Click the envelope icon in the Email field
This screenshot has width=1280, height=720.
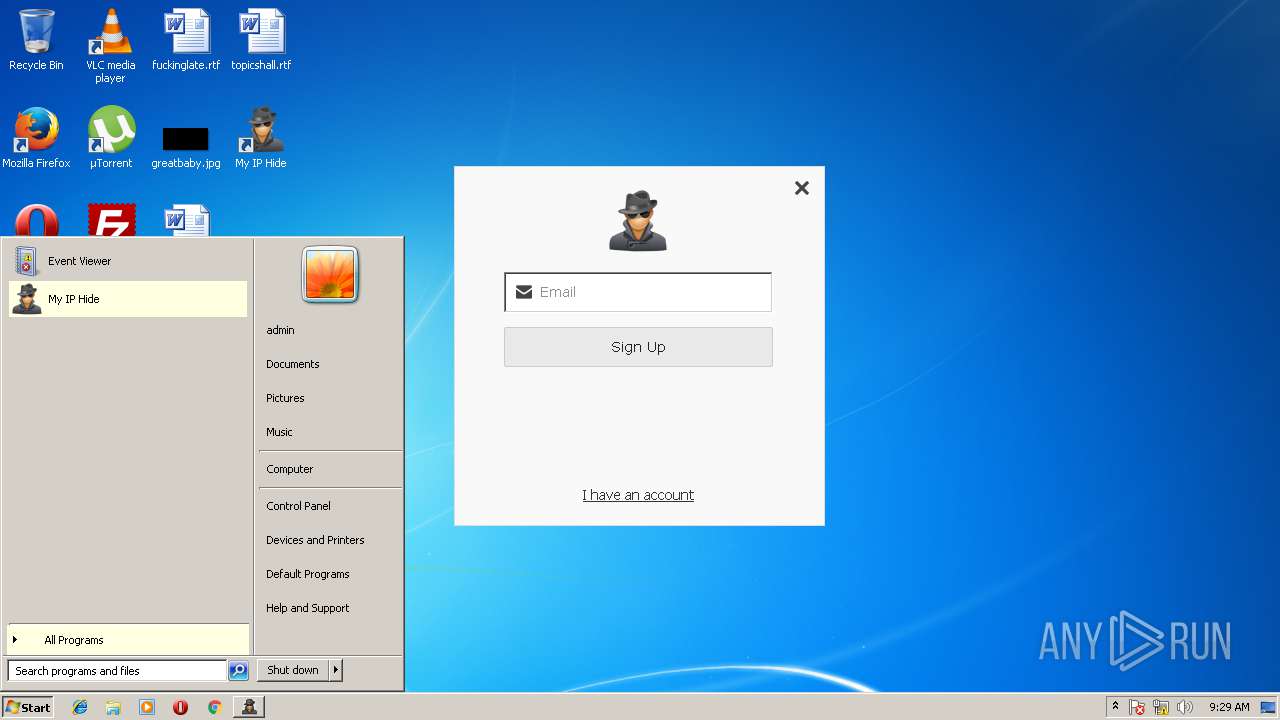523,292
